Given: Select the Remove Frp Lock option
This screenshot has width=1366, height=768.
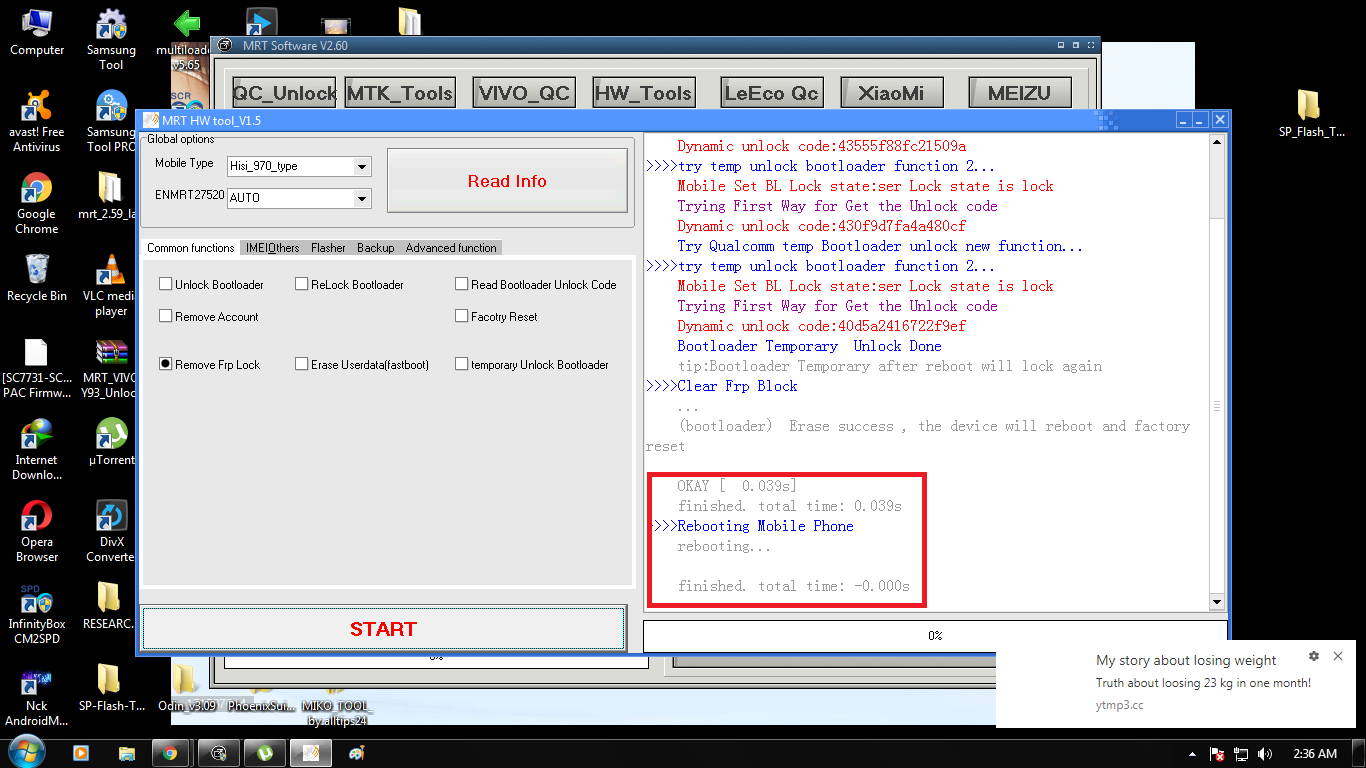Looking at the screenshot, I should [165, 364].
